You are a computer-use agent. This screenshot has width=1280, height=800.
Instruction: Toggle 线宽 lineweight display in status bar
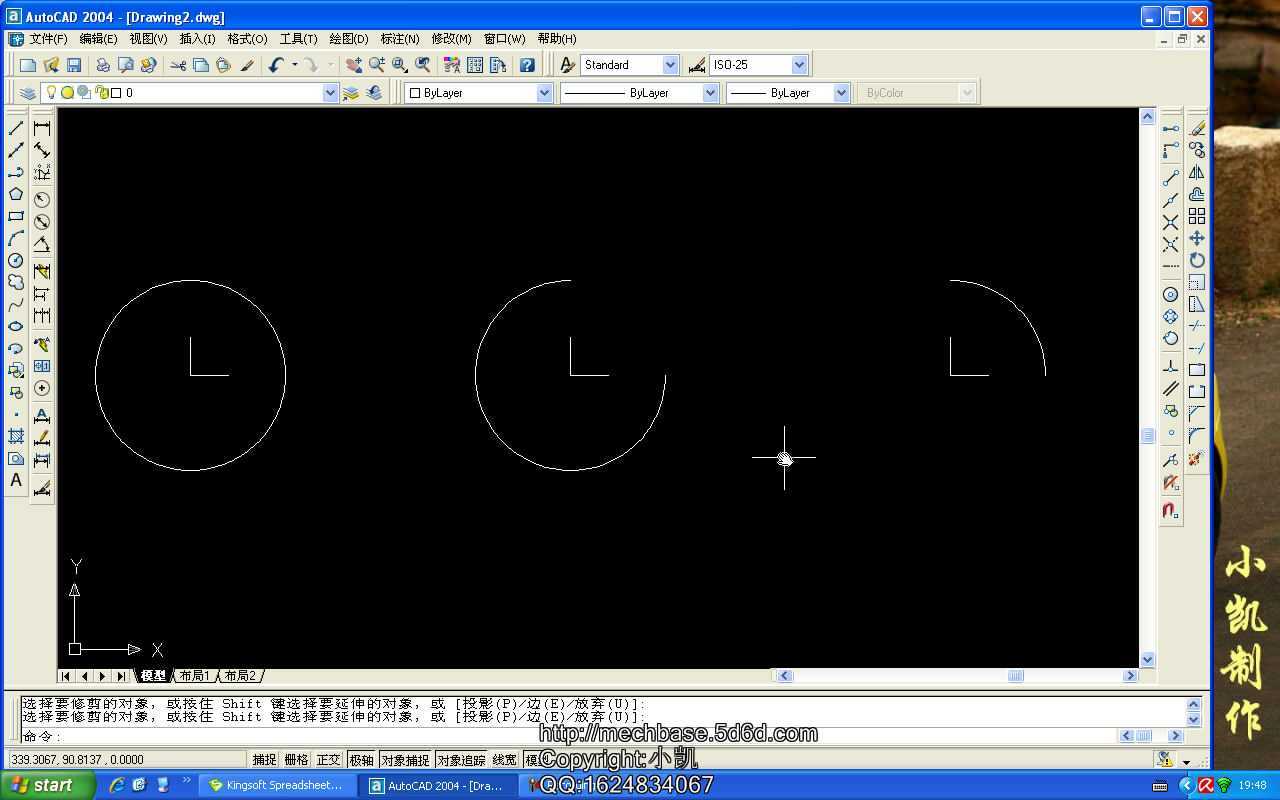pos(505,760)
